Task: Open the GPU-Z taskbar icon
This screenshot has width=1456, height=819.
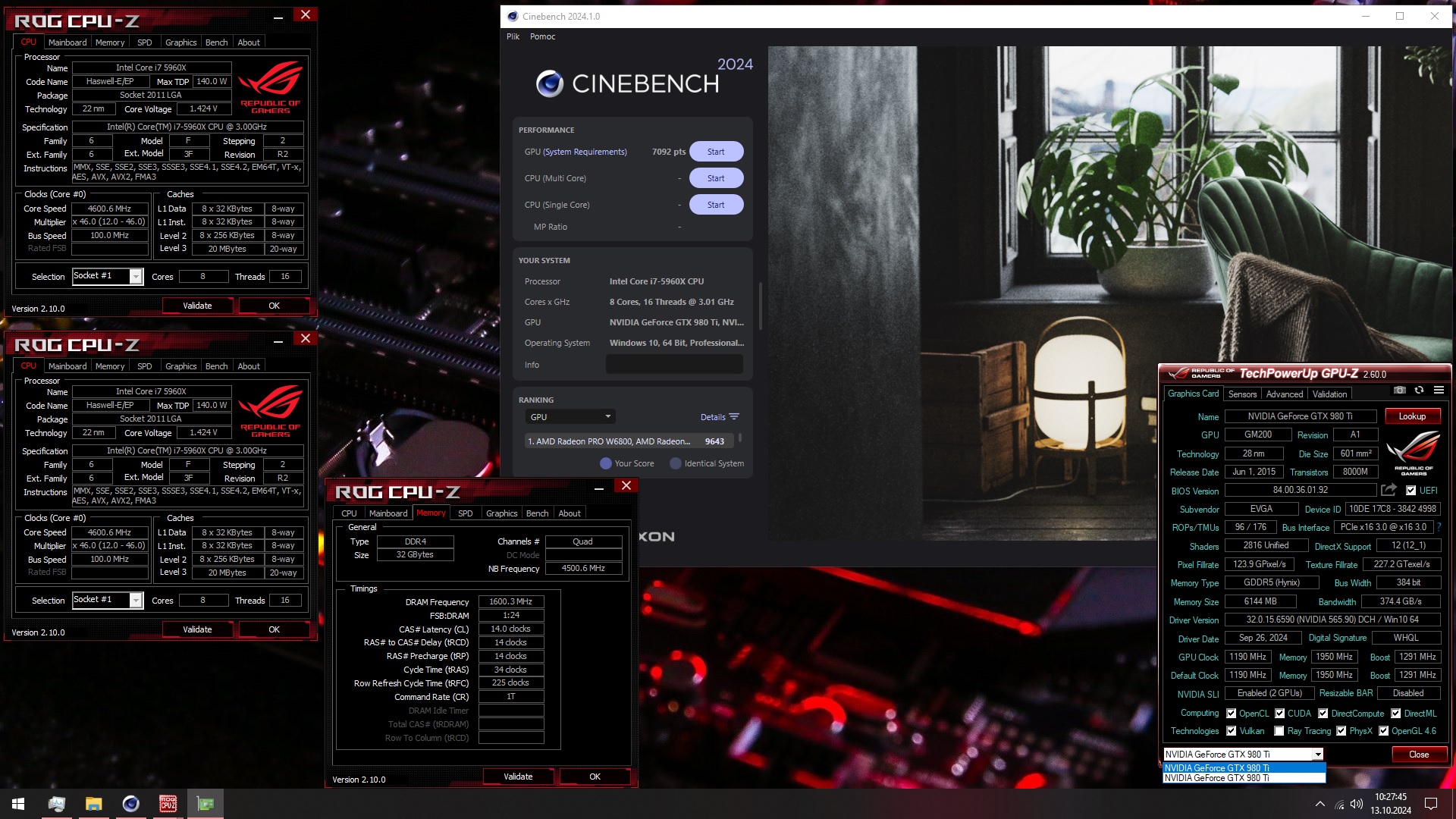Action: tap(206, 804)
